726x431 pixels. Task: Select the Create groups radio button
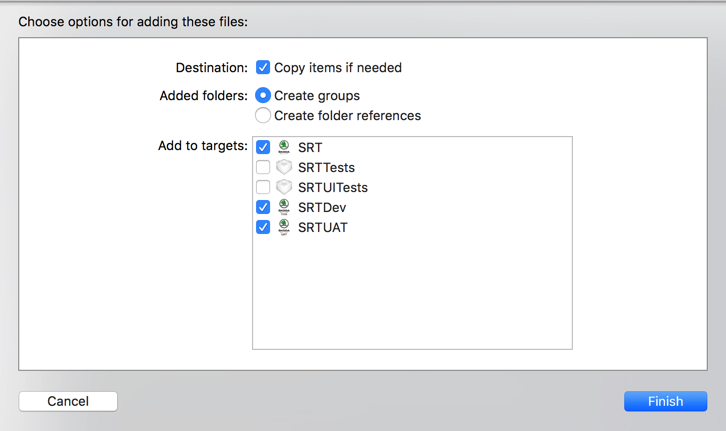tap(263, 96)
